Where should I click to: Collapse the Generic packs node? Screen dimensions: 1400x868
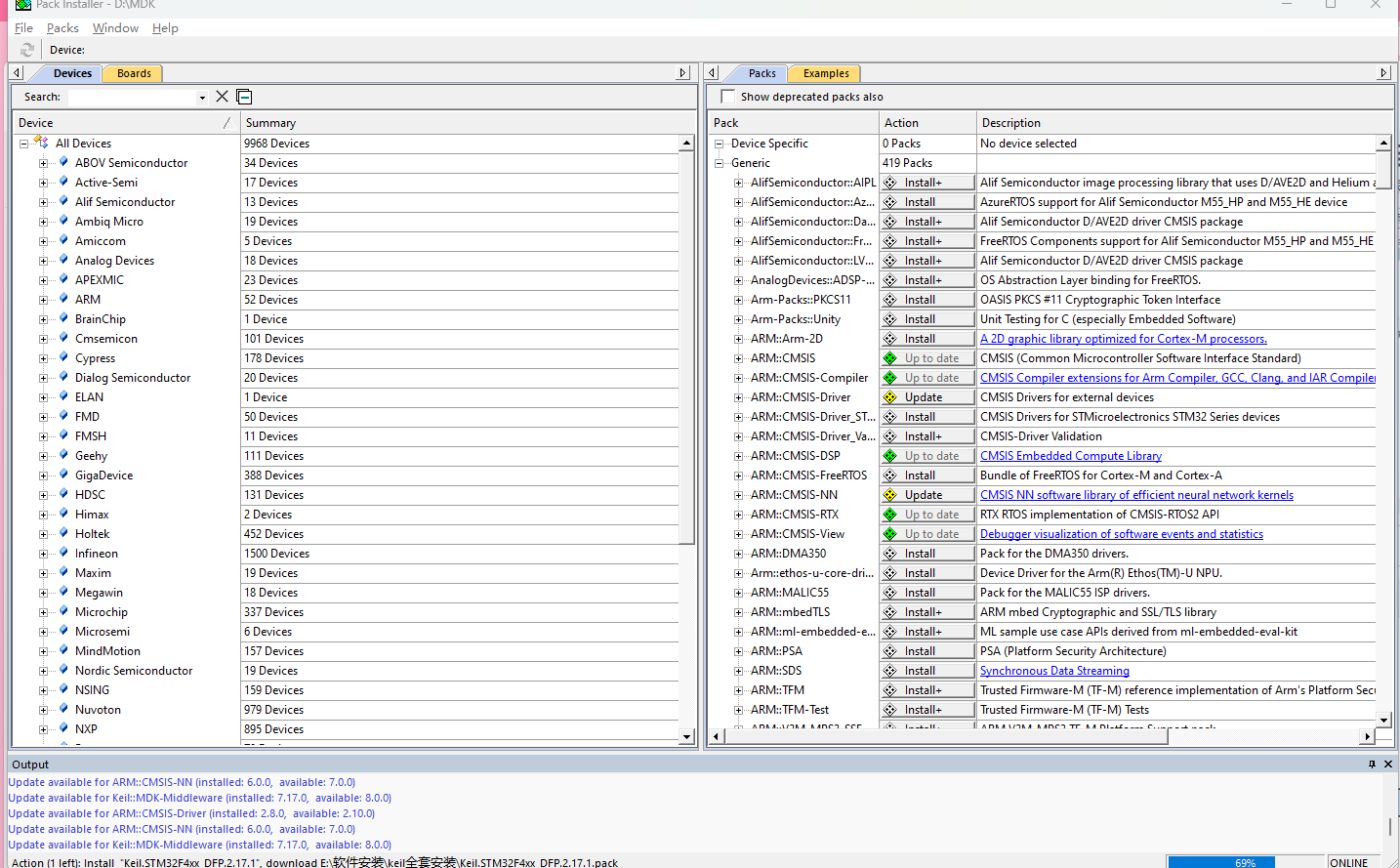[720, 163]
